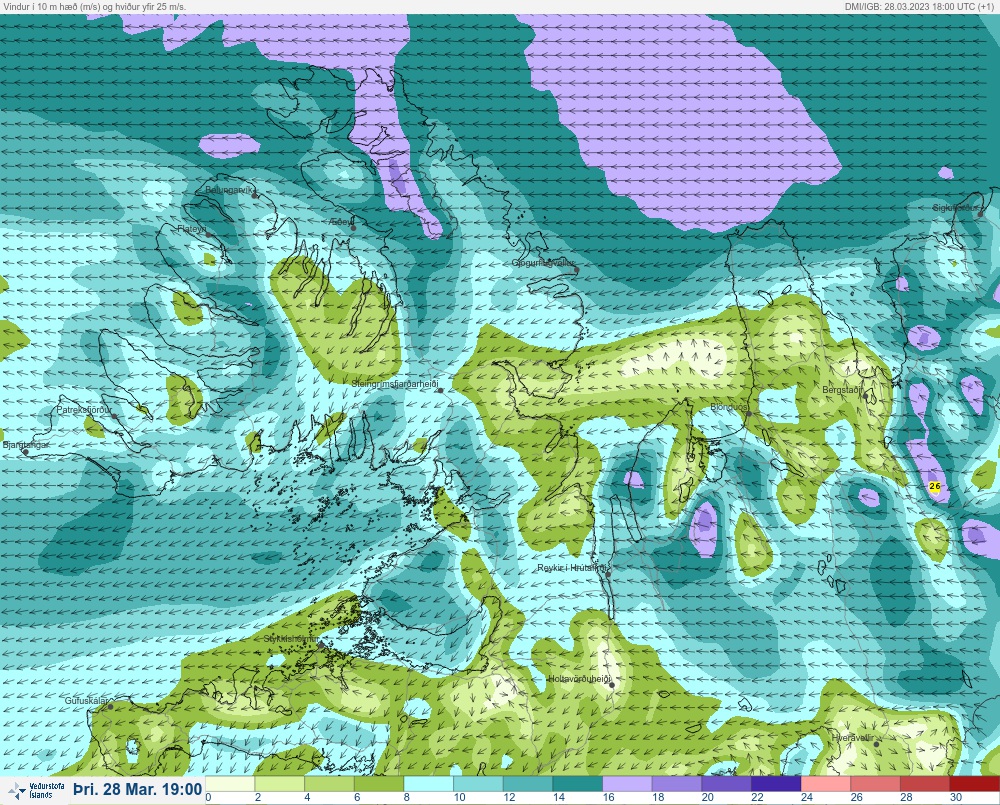
Task: Select the Siglufjörður station label
Action: click(955, 208)
